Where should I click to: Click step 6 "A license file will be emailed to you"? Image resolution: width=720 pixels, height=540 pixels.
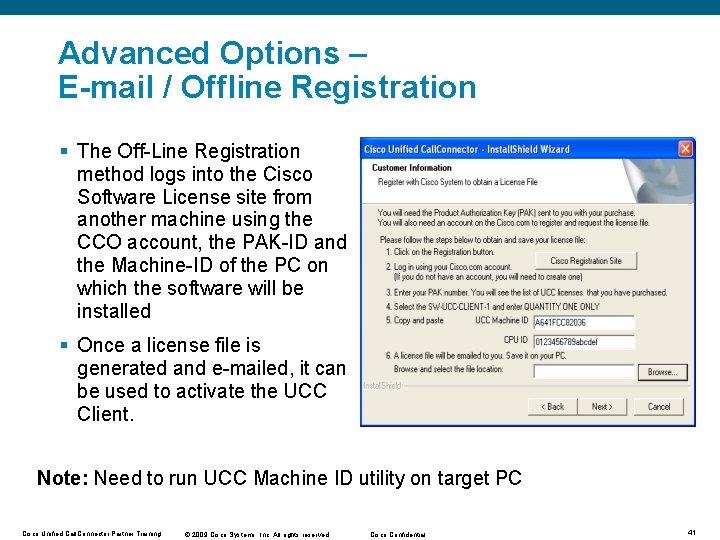[476, 356]
